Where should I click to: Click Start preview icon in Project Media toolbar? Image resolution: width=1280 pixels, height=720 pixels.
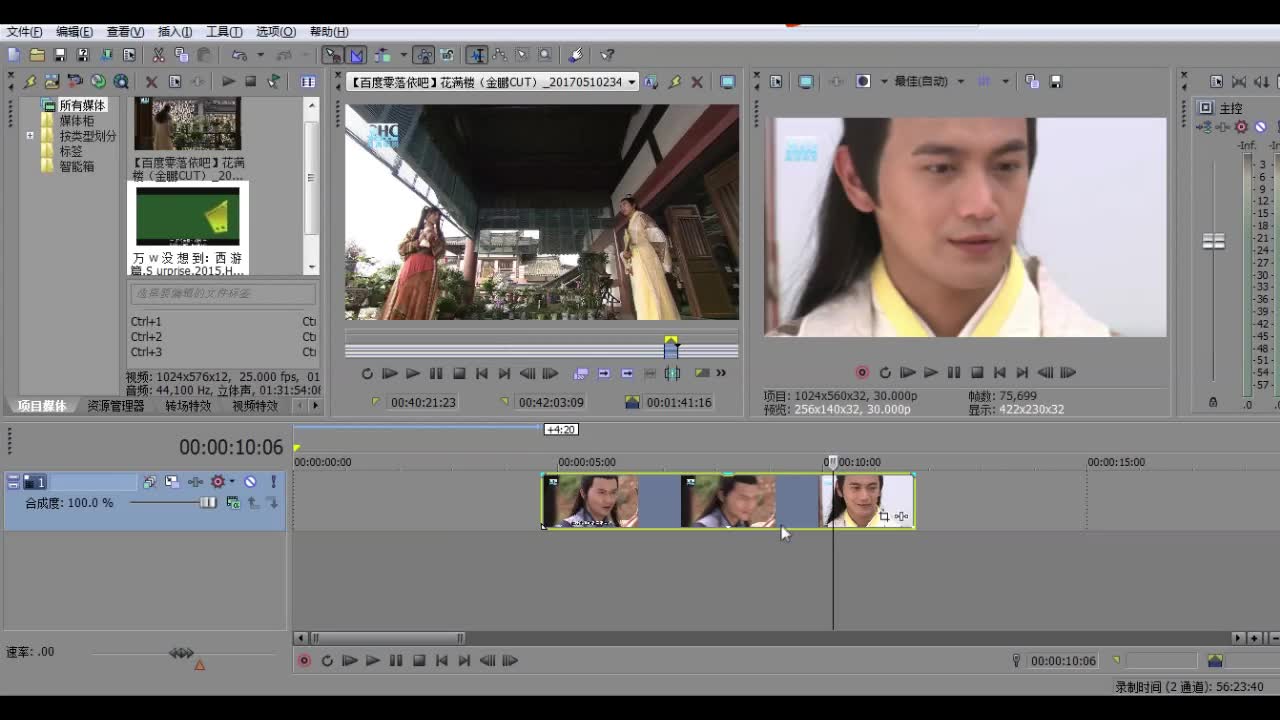(x=229, y=82)
